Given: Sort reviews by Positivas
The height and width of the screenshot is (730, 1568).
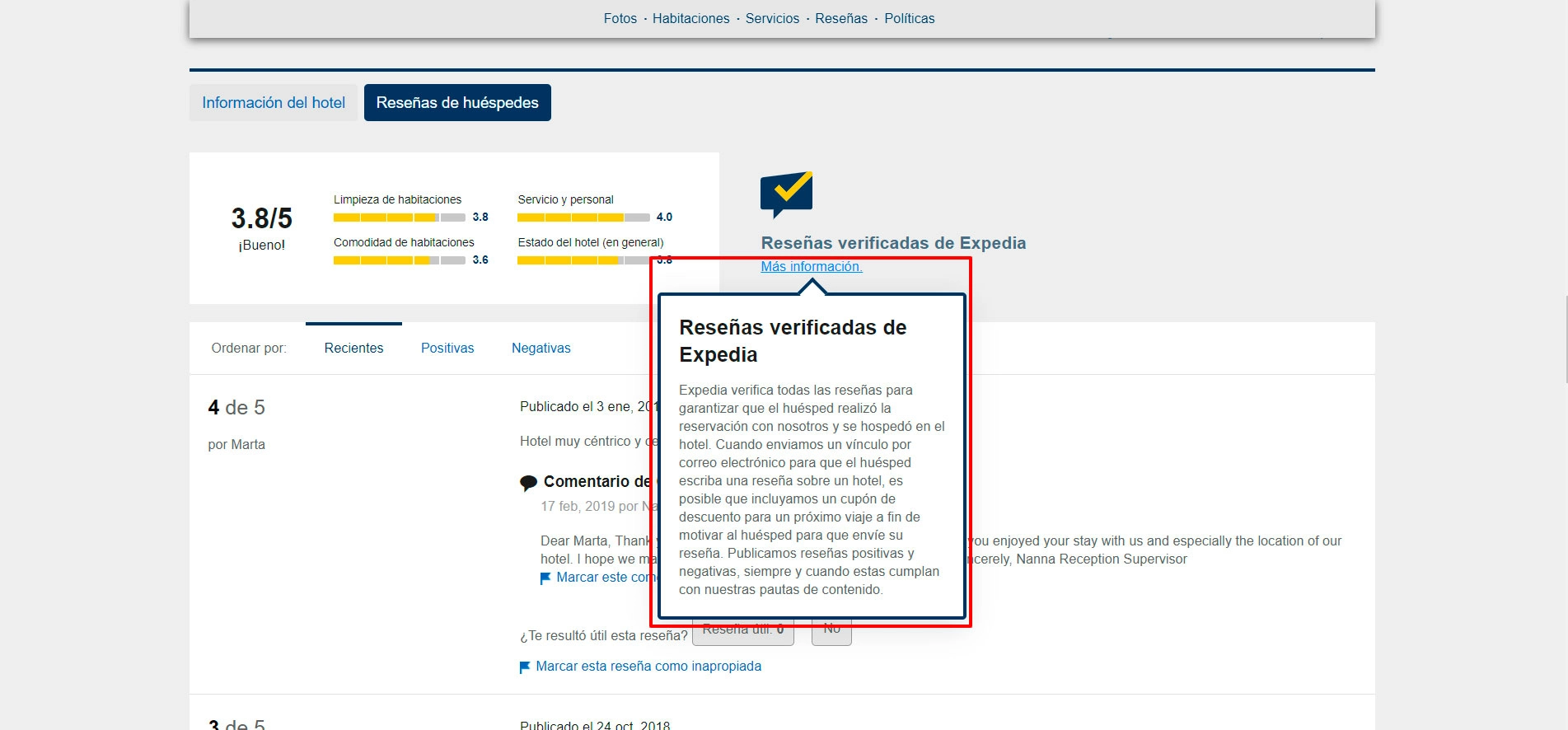Looking at the screenshot, I should [x=447, y=348].
